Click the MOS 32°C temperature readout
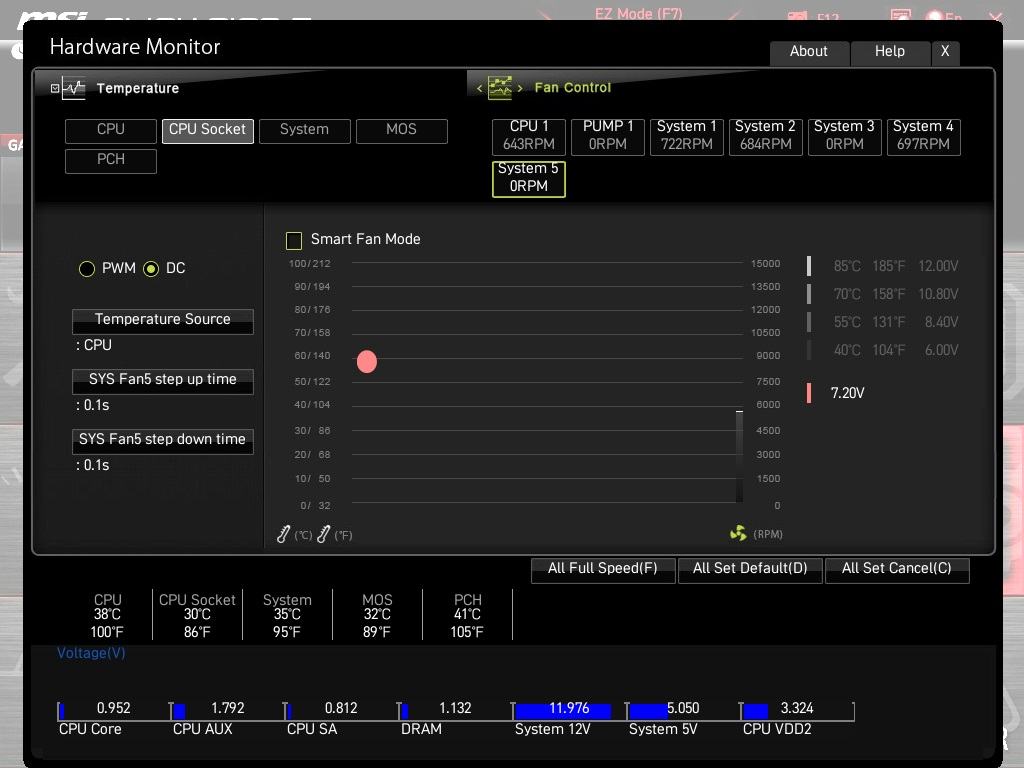 point(377,615)
